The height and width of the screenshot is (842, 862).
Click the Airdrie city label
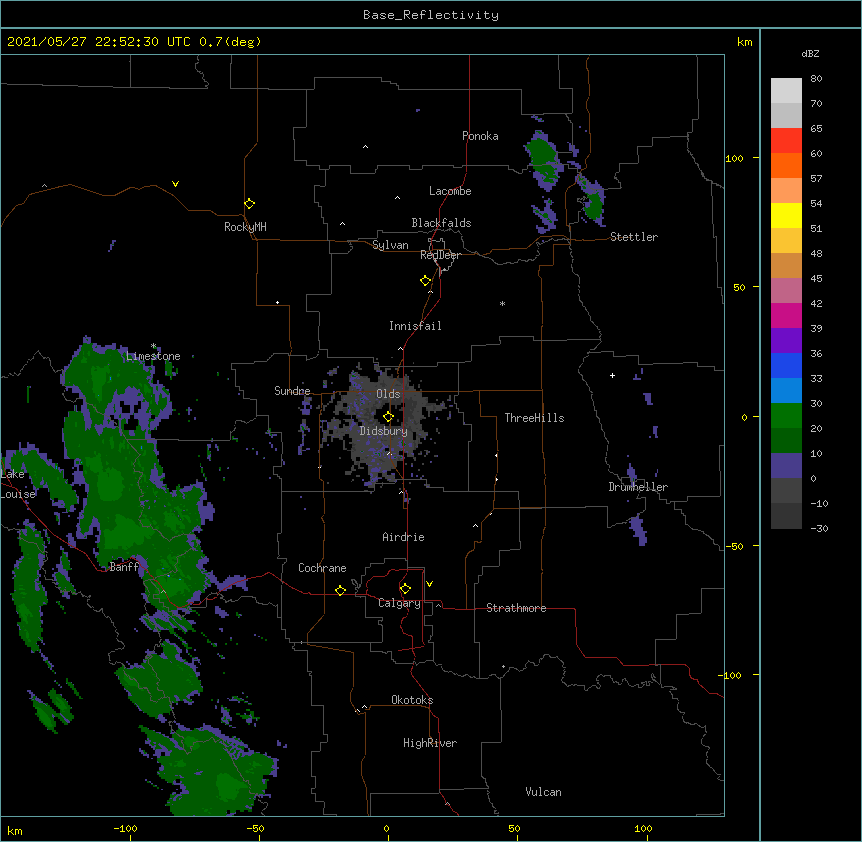pos(404,537)
